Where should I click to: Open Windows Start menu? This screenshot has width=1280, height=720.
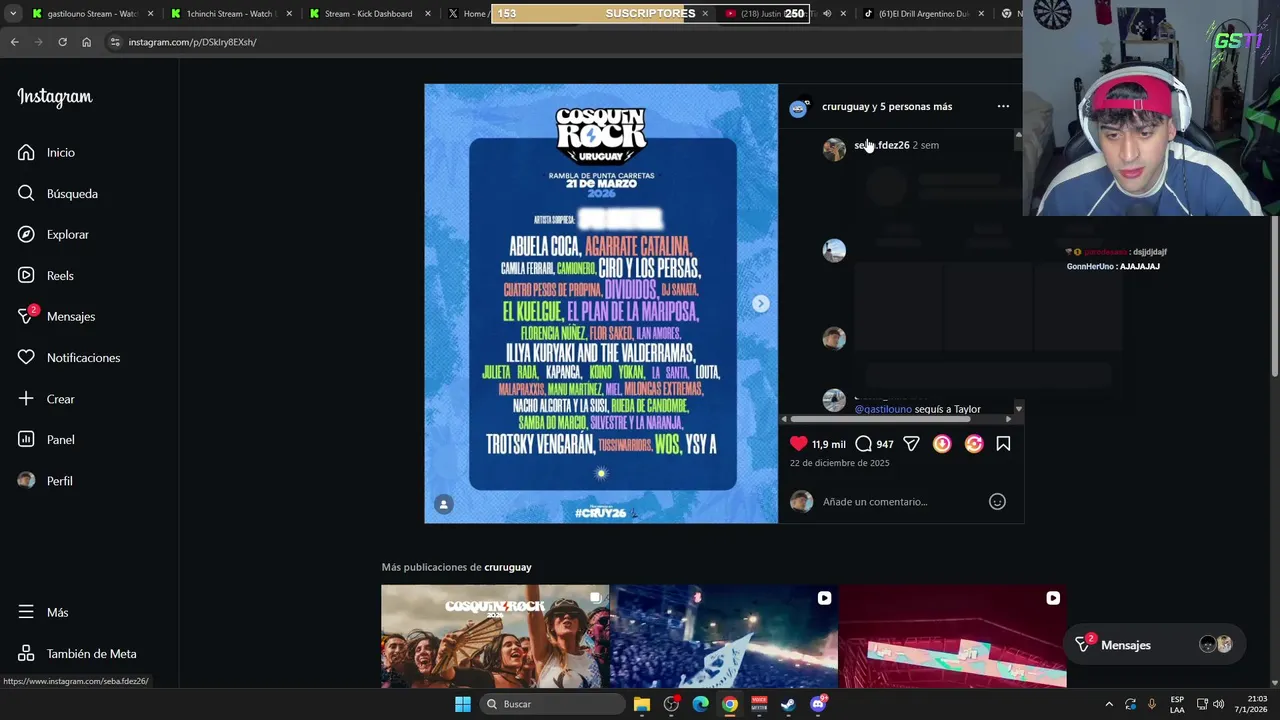click(463, 704)
